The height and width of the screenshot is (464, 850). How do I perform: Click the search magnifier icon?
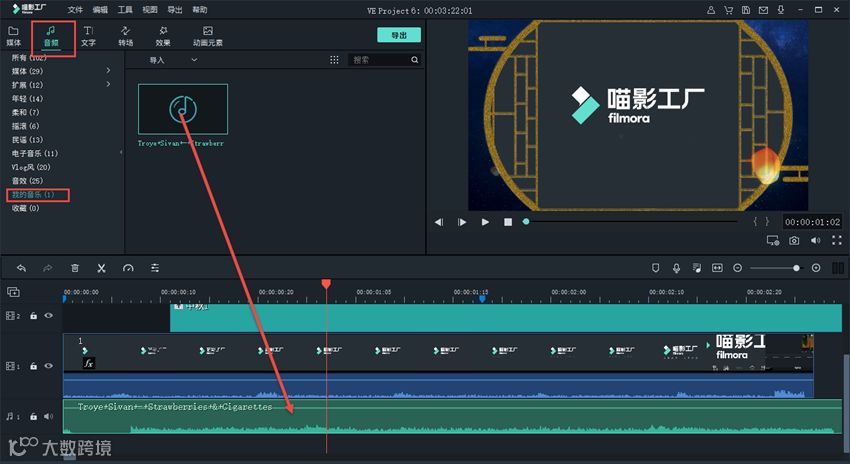[x=415, y=60]
